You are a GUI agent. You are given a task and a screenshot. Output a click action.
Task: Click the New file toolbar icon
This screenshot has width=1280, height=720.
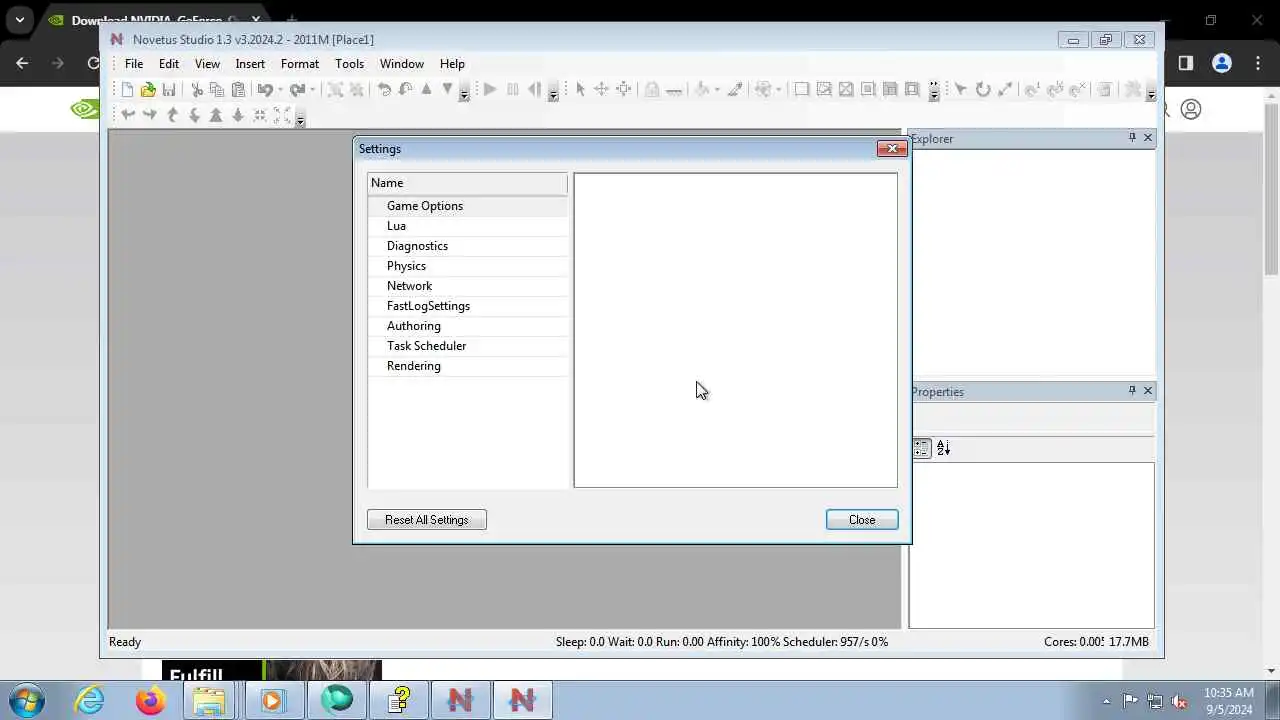click(x=127, y=90)
